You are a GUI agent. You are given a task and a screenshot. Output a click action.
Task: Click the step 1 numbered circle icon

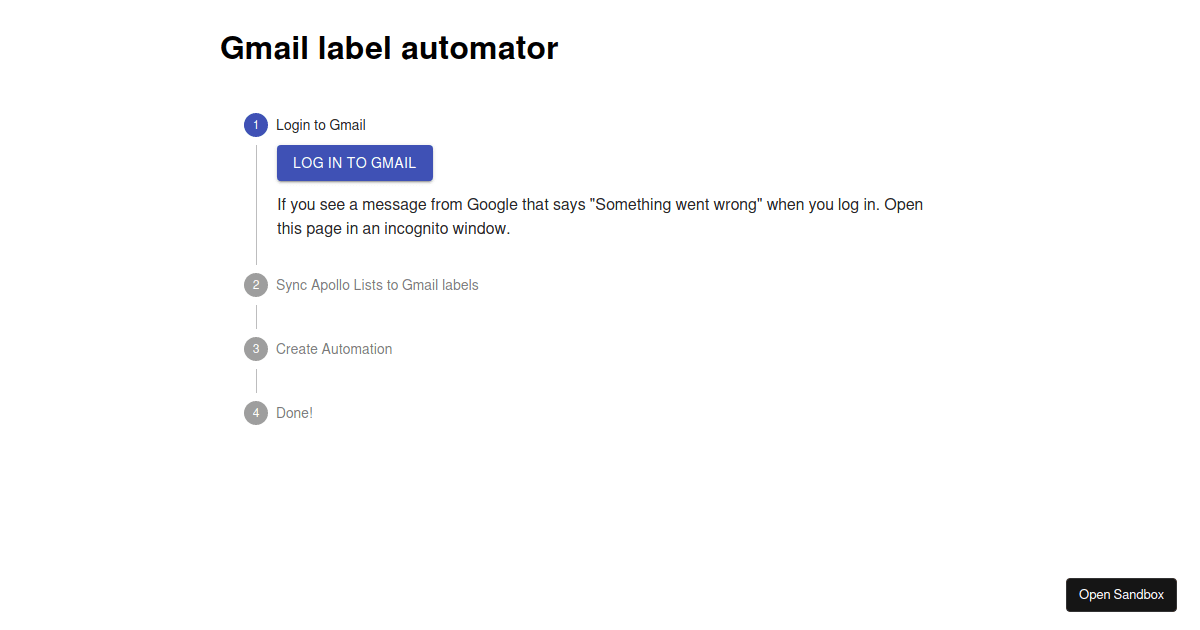pyautogui.click(x=256, y=124)
